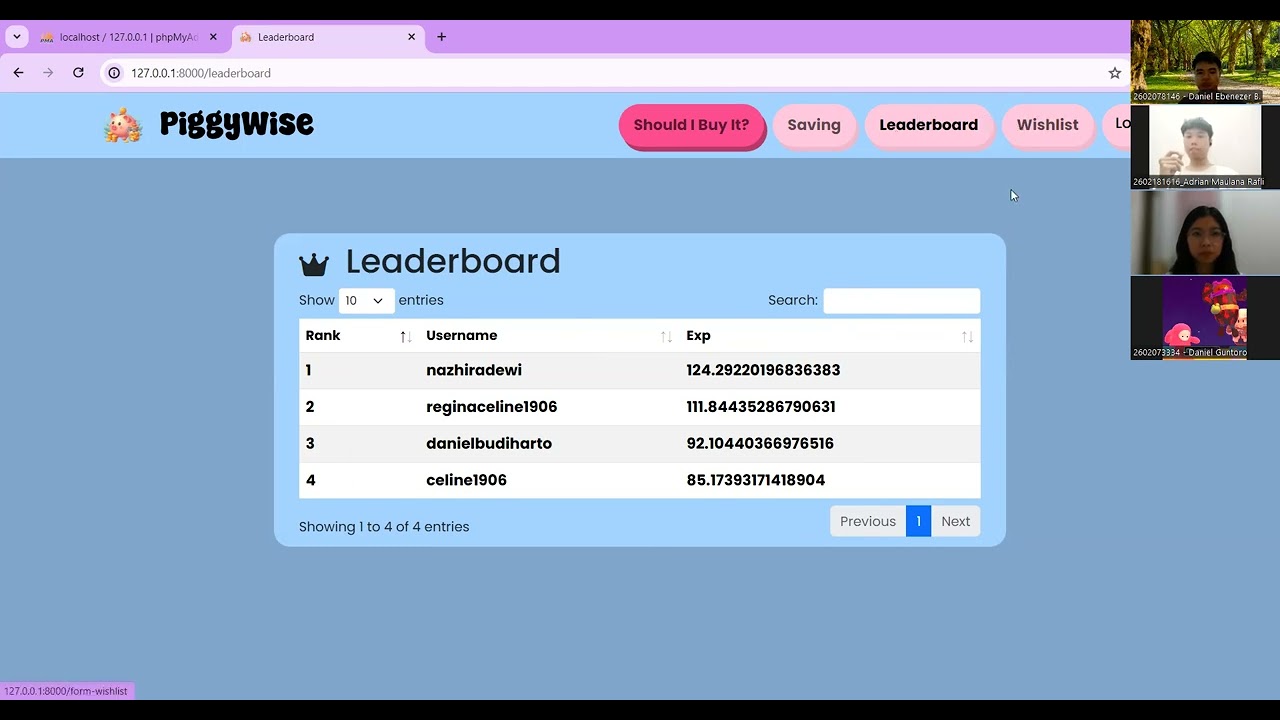Image resolution: width=1280 pixels, height=720 pixels.
Task: Open the site information icon in address bar
Action: pos(114,73)
